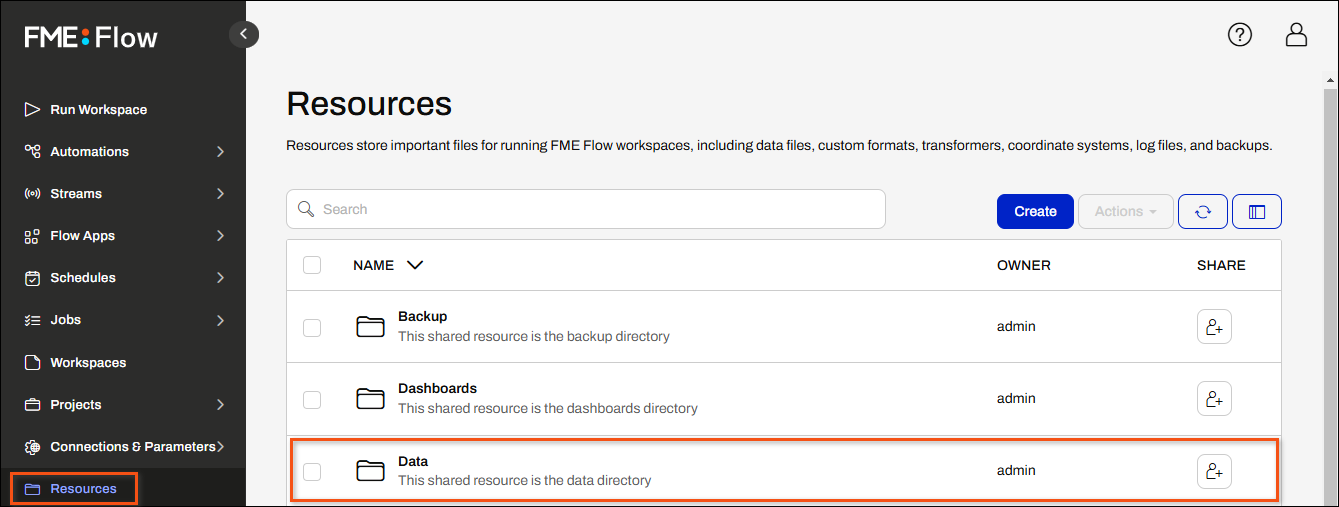This screenshot has width=1339, height=507.
Task: Click the Connections & Parameters globe icon
Action: click(32, 447)
